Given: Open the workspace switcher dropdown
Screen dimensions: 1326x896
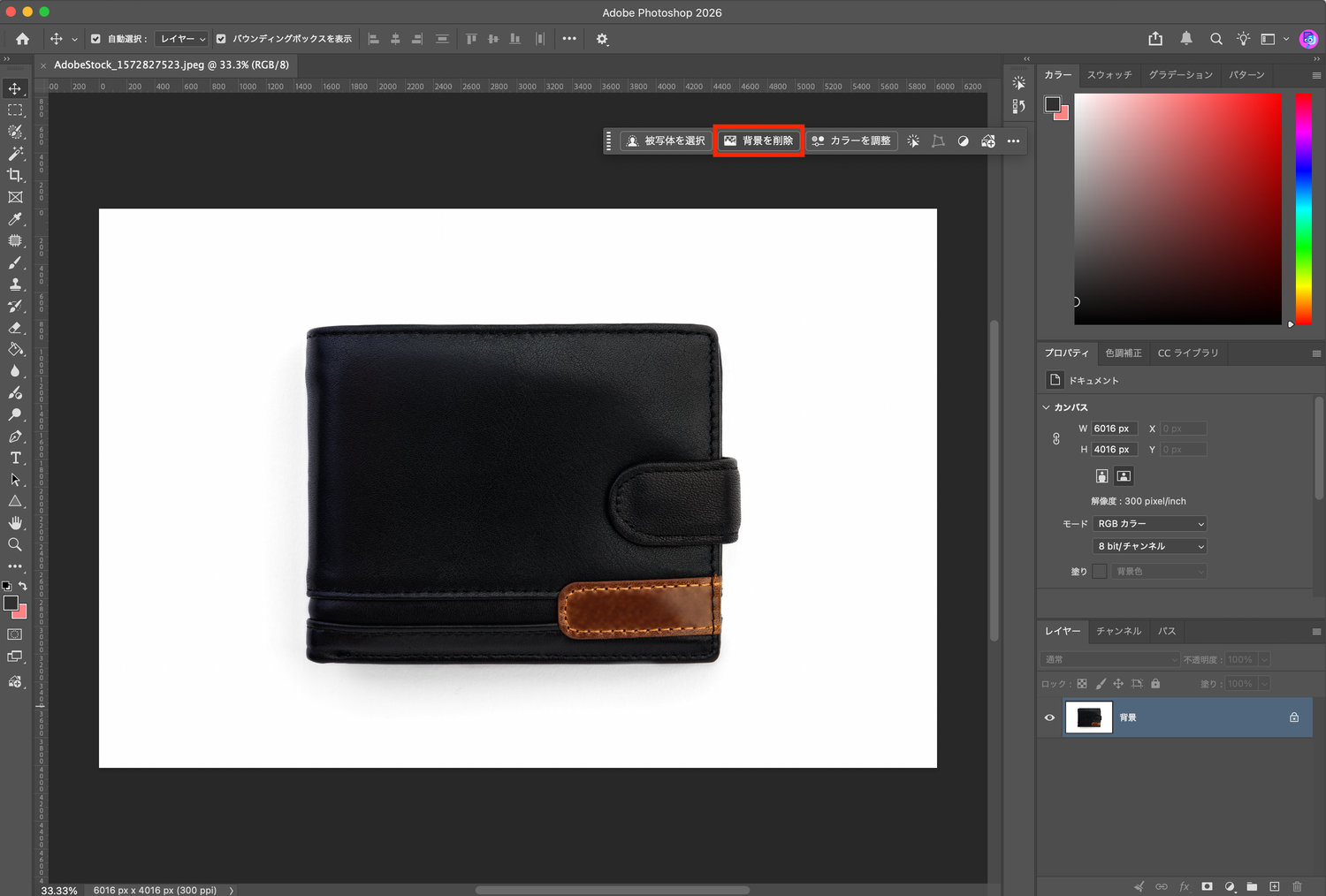Looking at the screenshot, I should pos(1273,39).
